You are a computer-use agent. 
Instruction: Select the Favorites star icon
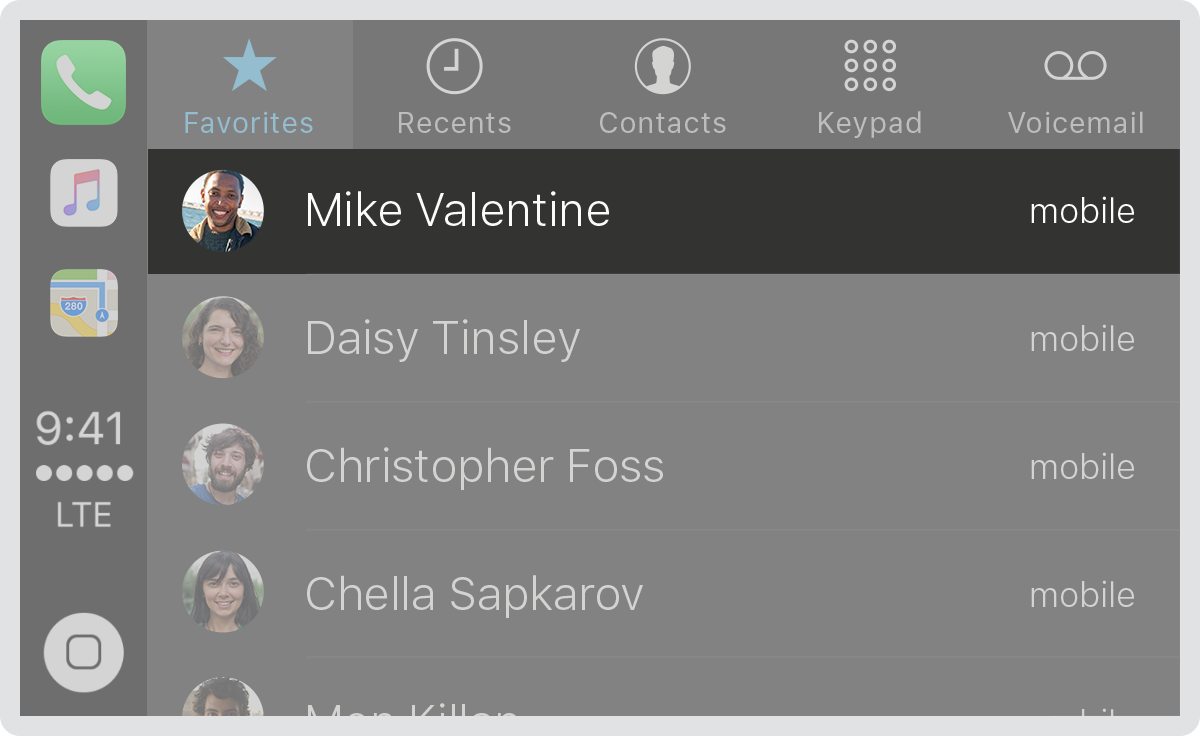point(249,66)
